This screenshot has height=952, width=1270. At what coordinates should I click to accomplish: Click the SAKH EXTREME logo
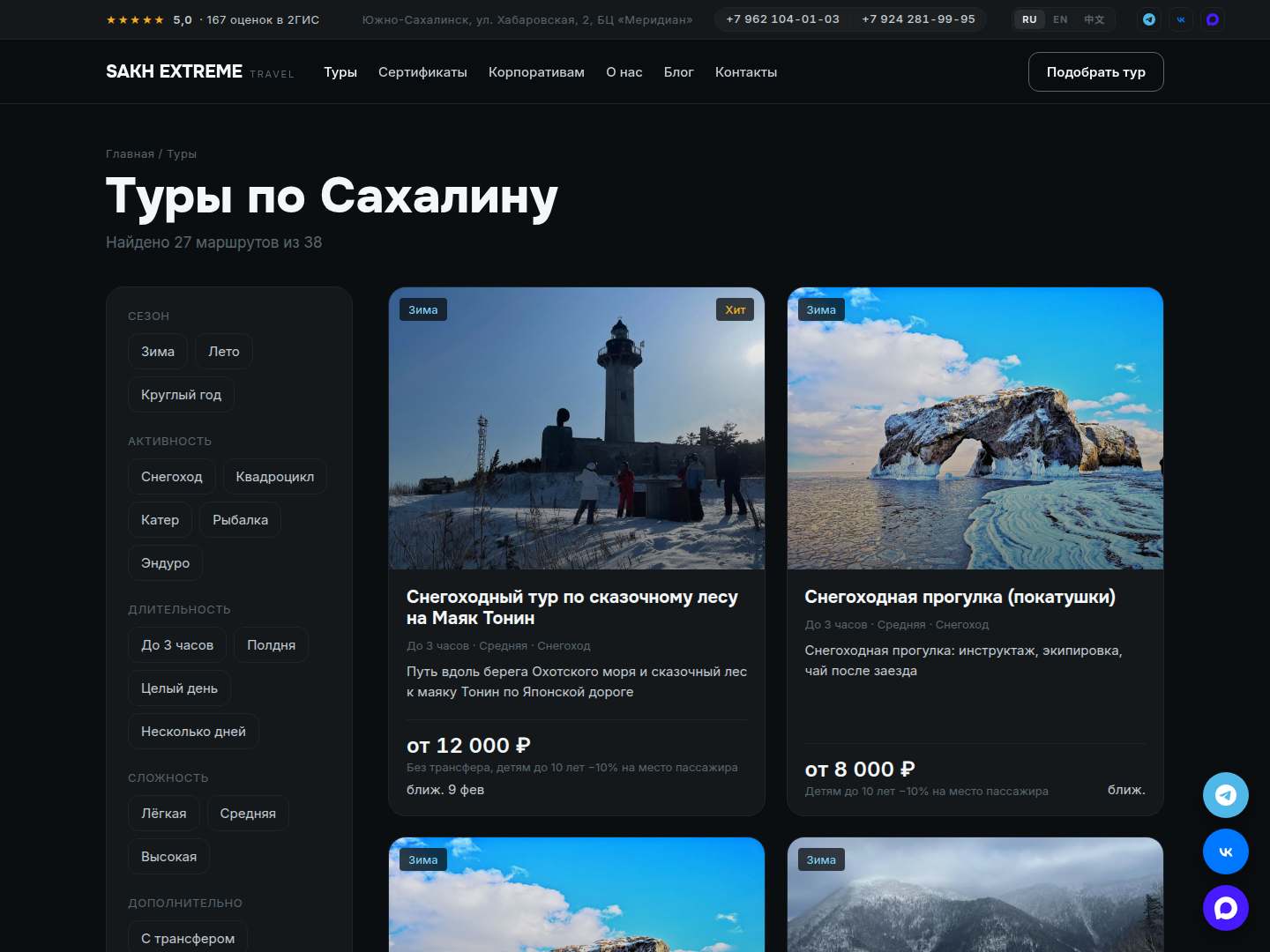click(200, 71)
